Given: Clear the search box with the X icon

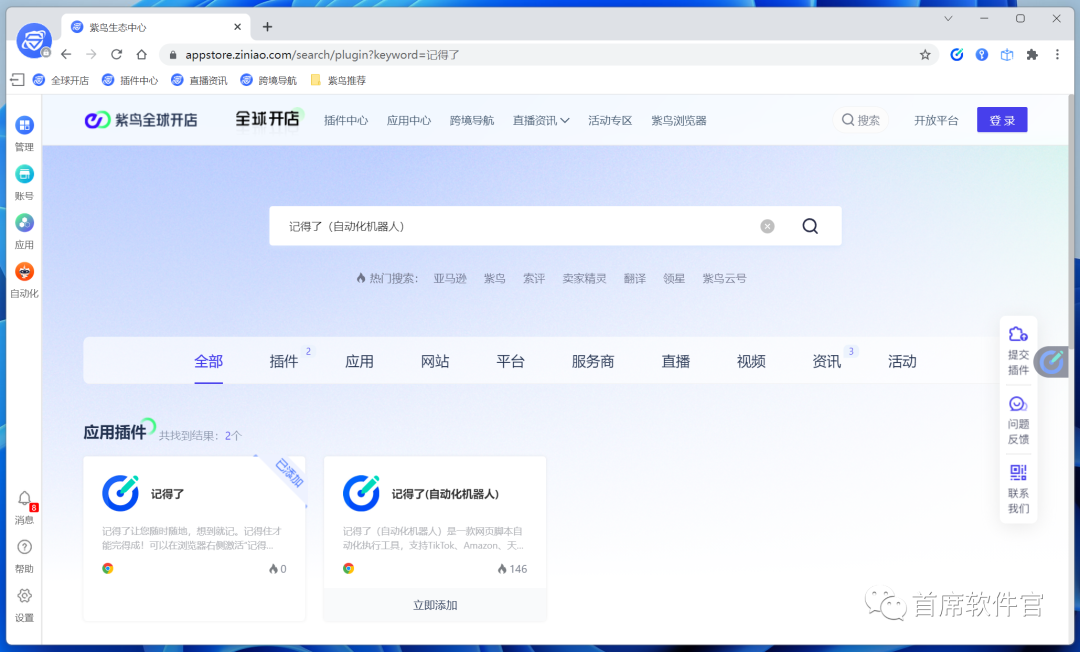Looking at the screenshot, I should coord(767,226).
